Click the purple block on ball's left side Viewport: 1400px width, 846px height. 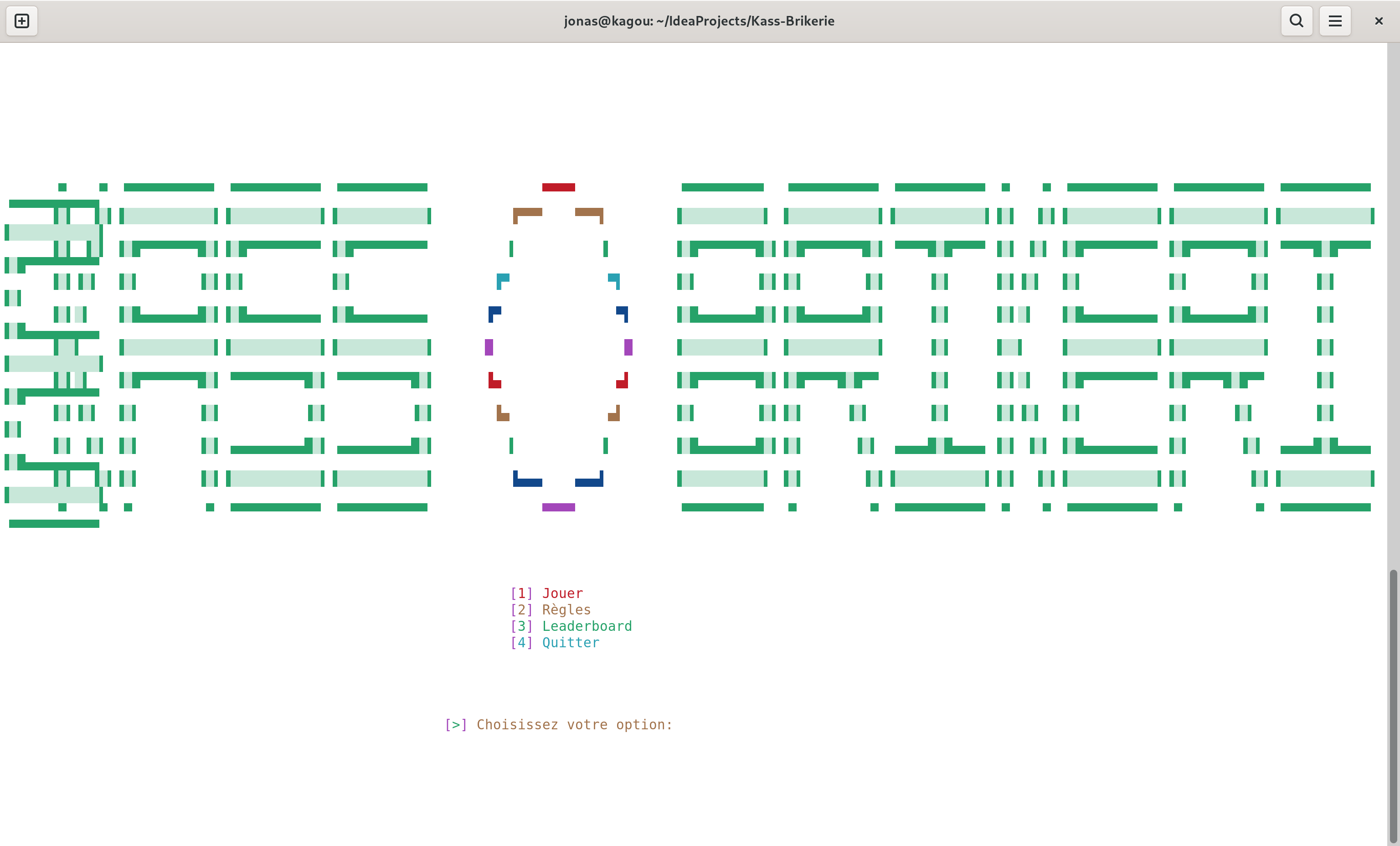point(489,347)
